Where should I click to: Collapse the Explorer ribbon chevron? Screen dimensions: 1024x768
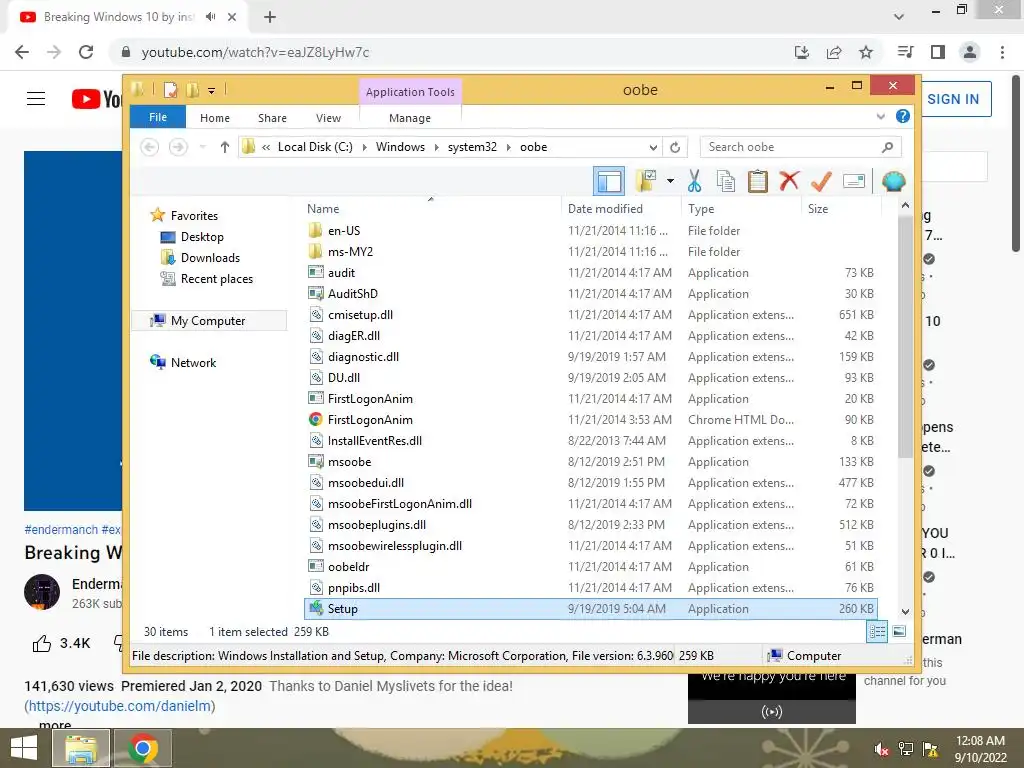tap(880, 117)
